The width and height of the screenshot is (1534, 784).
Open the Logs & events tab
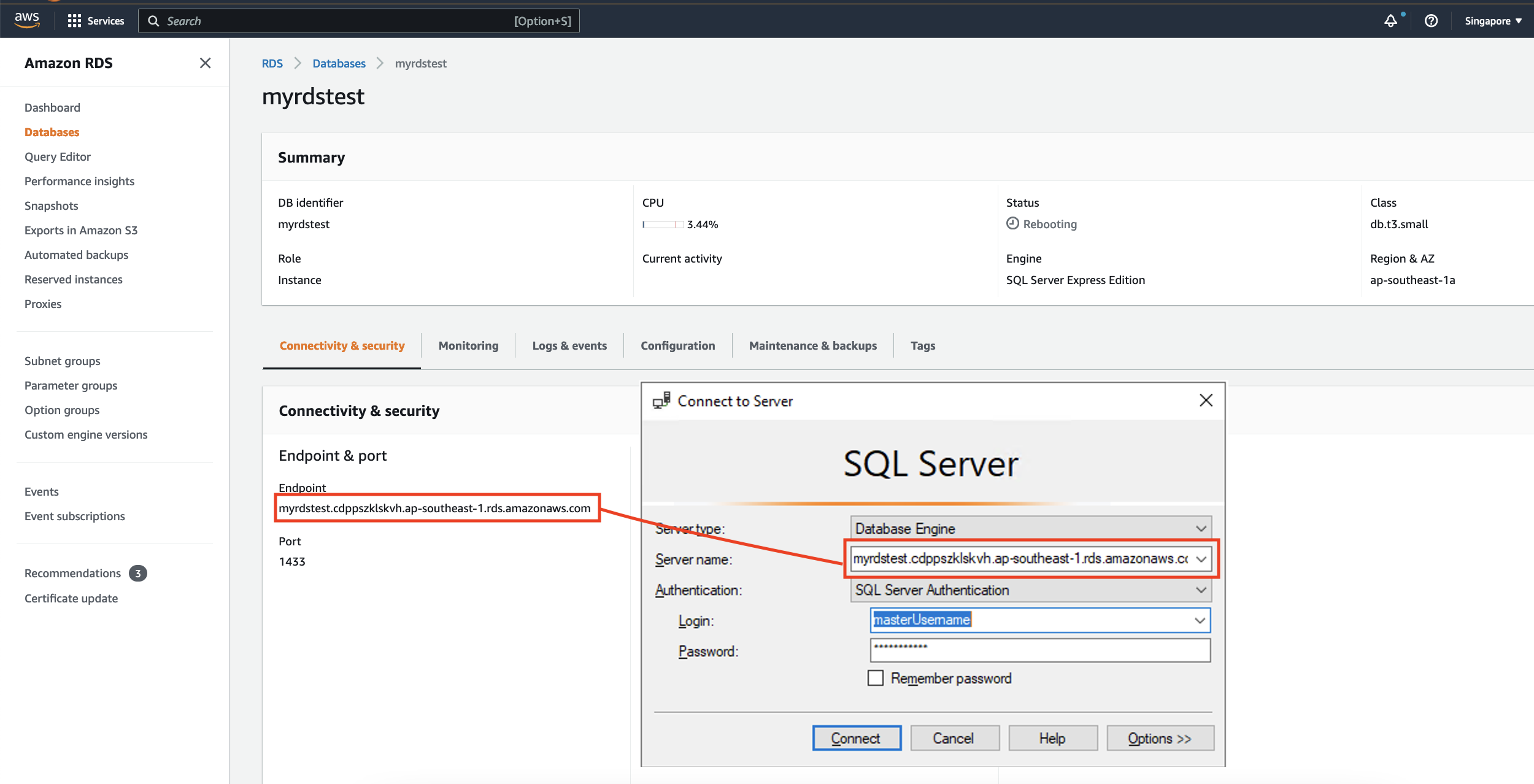pyautogui.click(x=569, y=345)
